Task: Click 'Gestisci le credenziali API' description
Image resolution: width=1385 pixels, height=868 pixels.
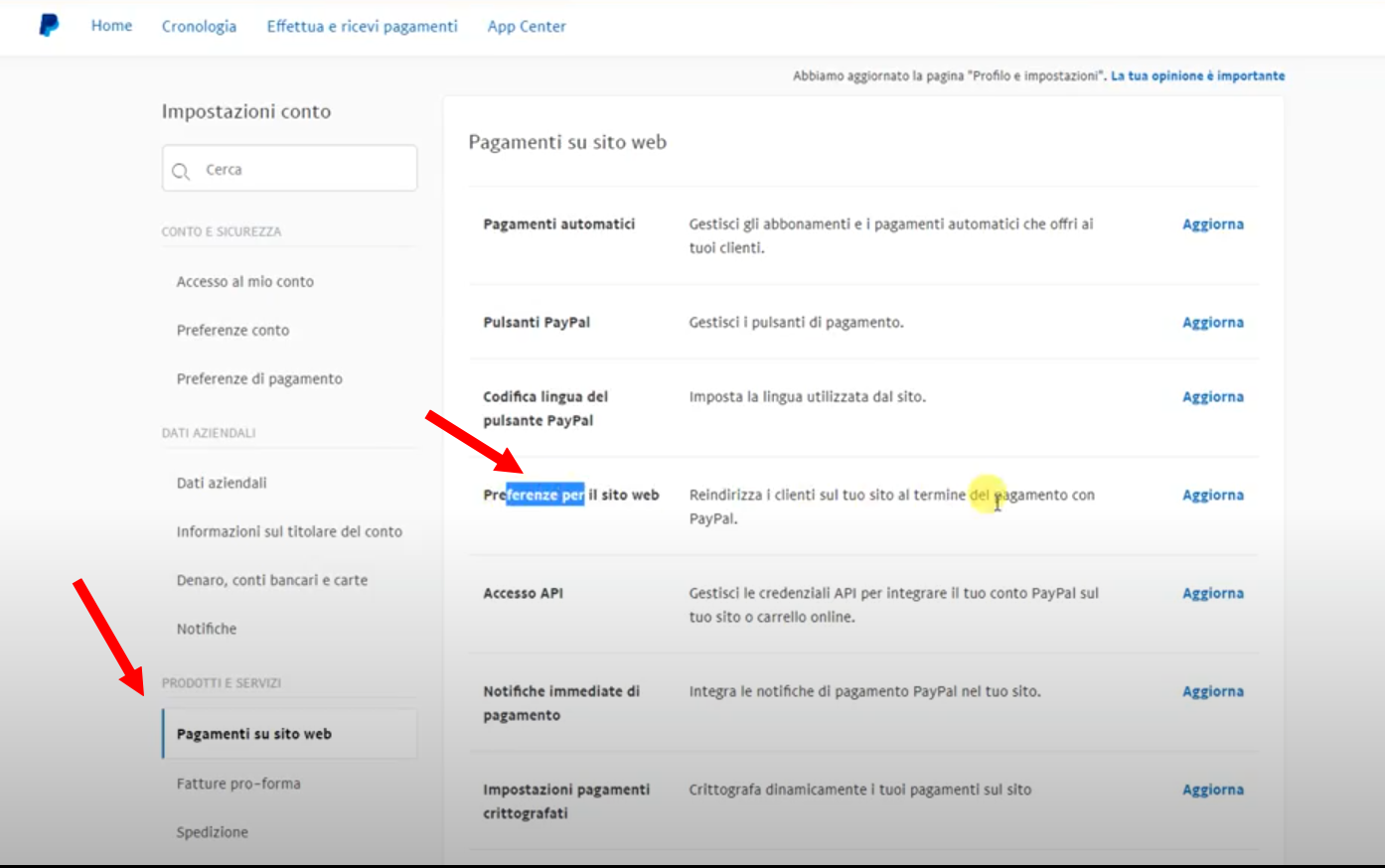Action: click(894, 606)
